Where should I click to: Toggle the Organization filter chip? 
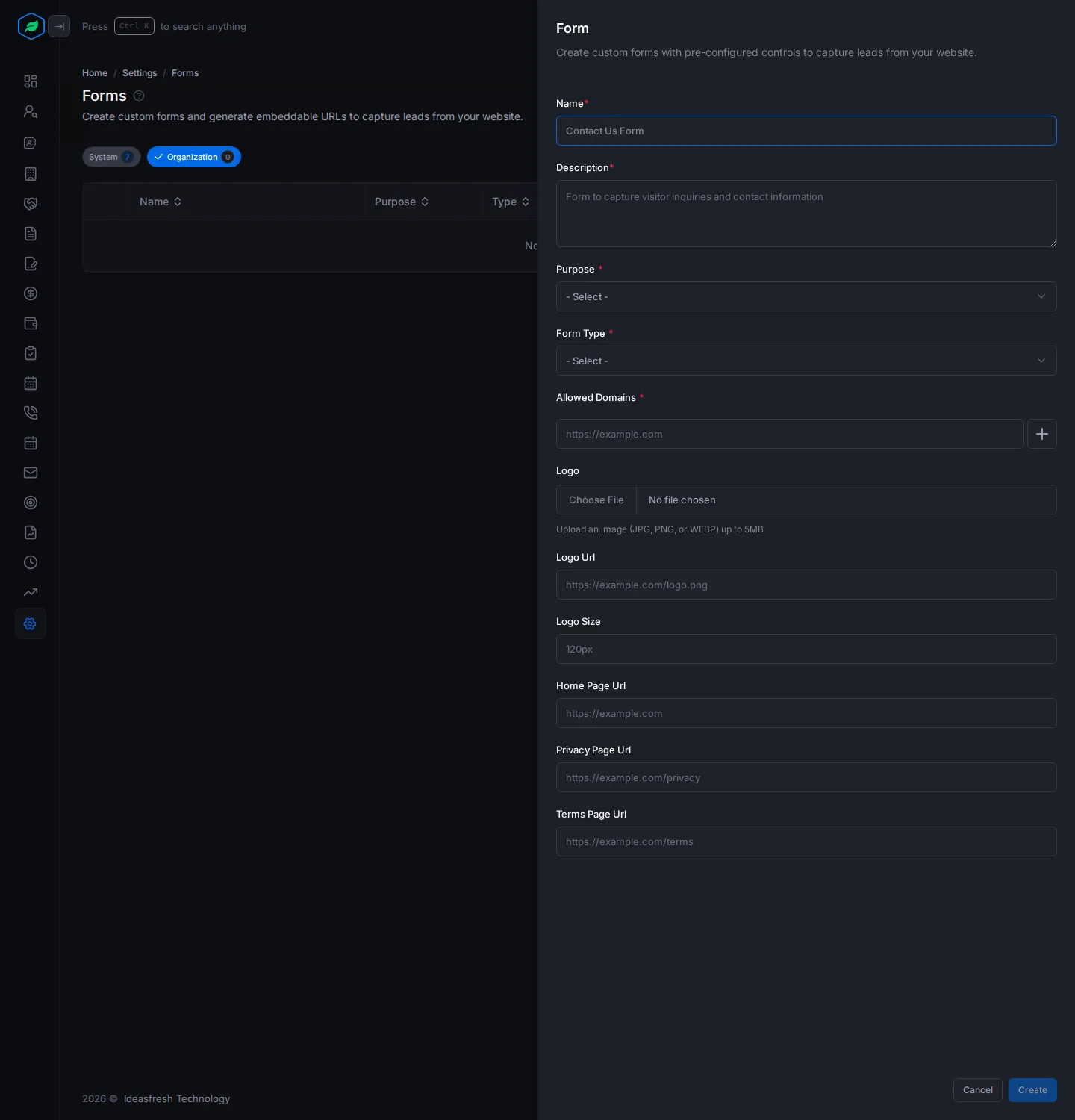(x=194, y=157)
